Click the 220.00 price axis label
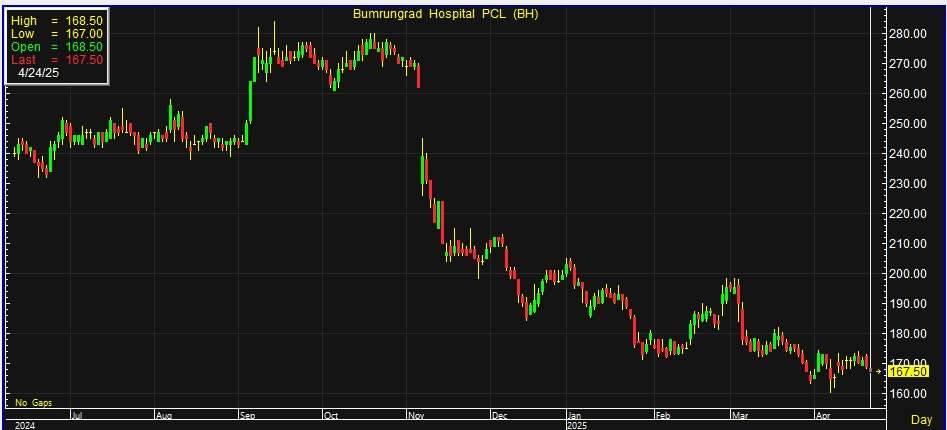 pos(908,214)
